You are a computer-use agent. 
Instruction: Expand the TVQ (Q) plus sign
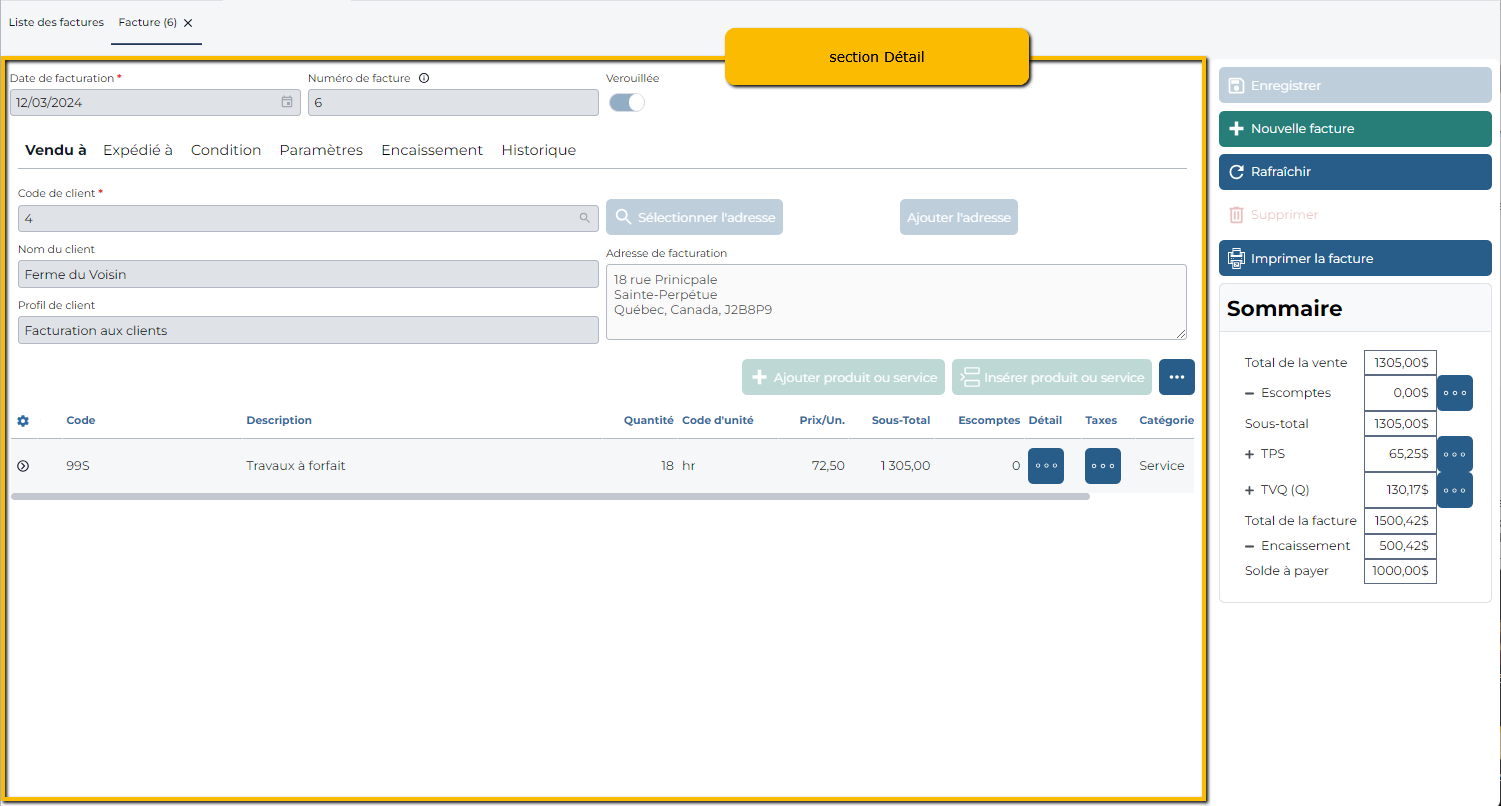click(1249, 490)
